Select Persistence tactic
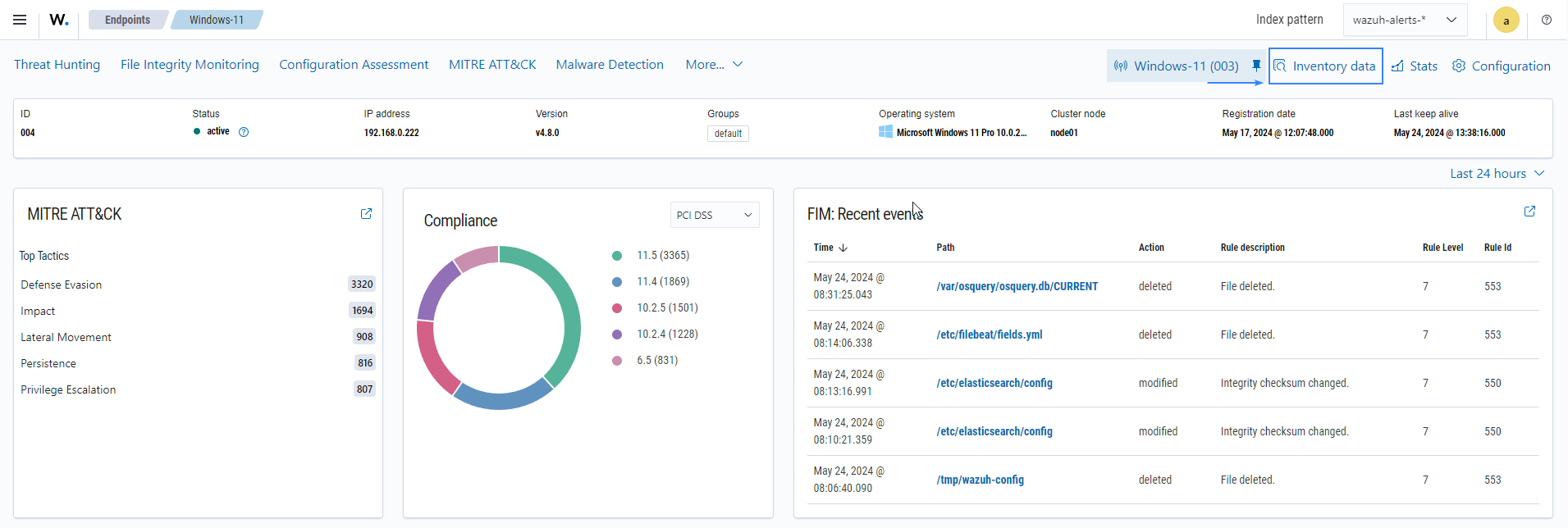Viewport: 1568px width, 528px height. pyautogui.click(x=48, y=363)
